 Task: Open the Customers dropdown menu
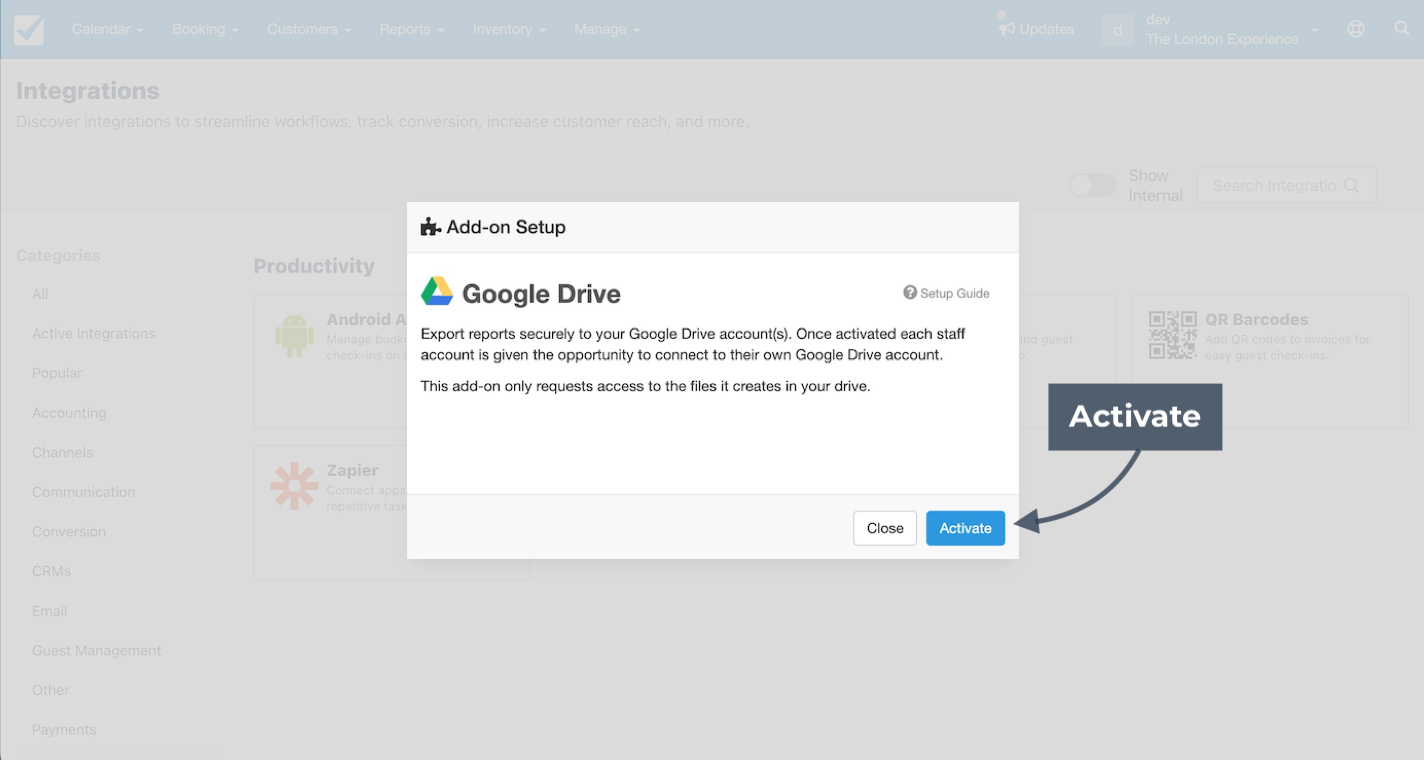click(309, 30)
